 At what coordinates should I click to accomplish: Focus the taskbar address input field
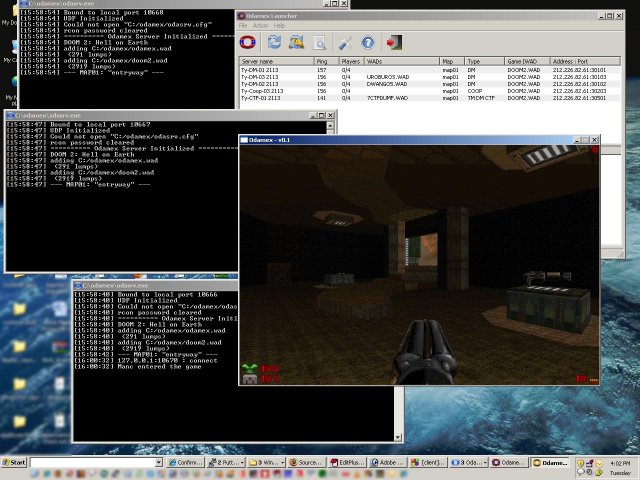point(93,462)
